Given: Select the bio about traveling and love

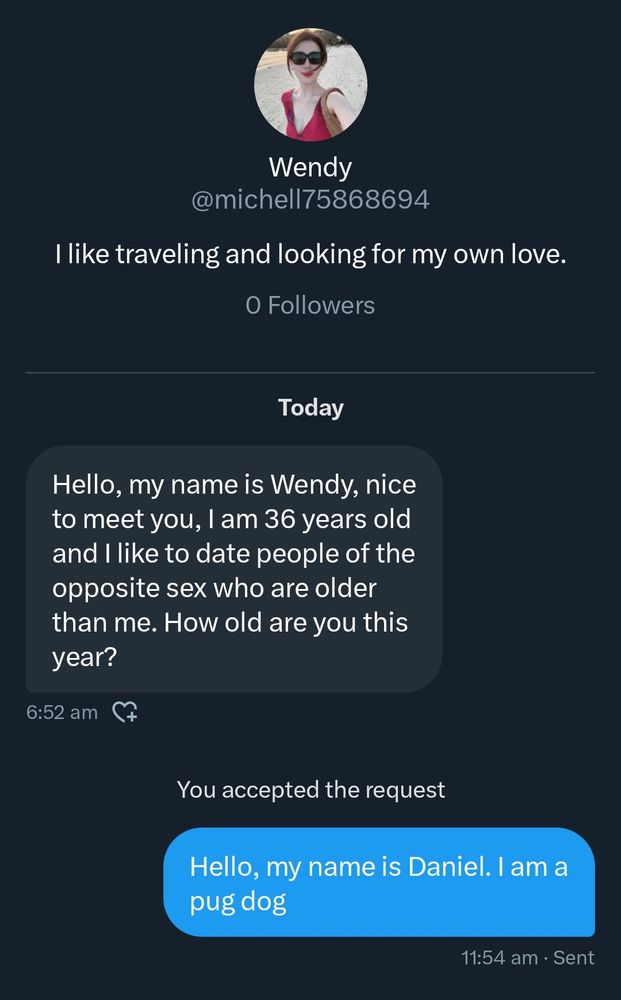Looking at the screenshot, I should click(311, 255).
